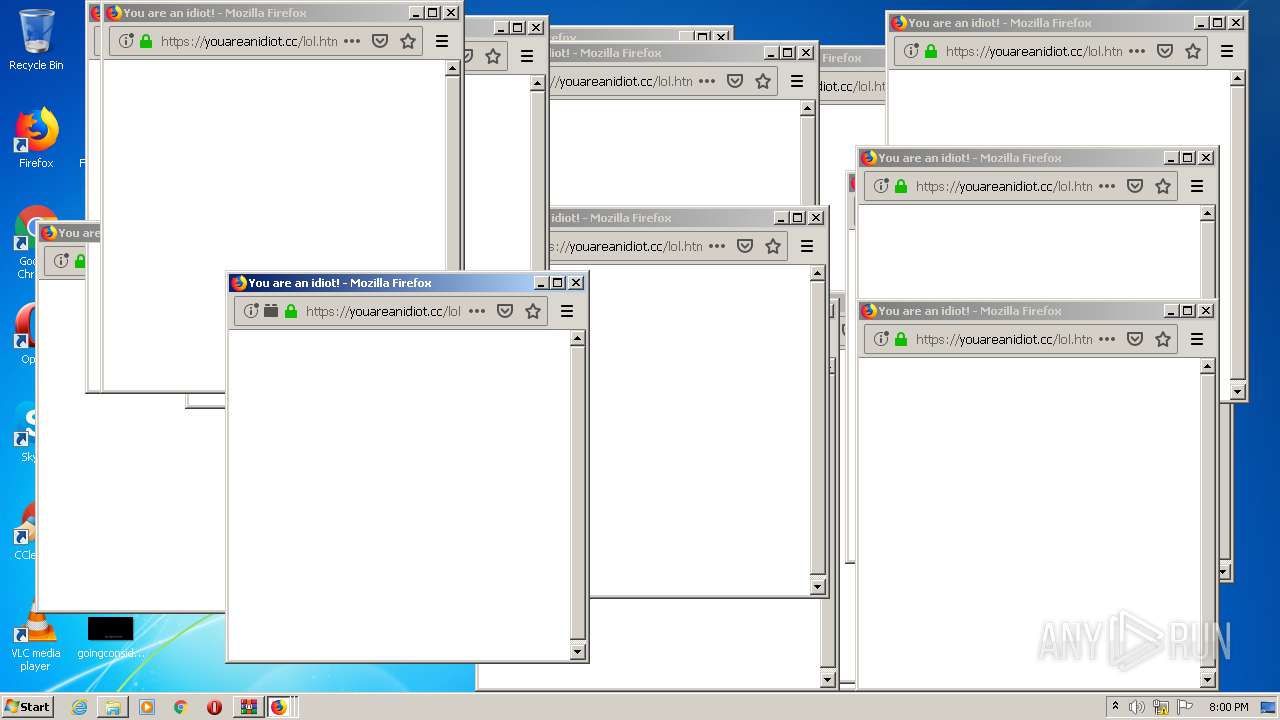The image size is (1280, 720).
Task: Open hamburger menu in top-left Firefox window
Action: click(x=442, y=41)
